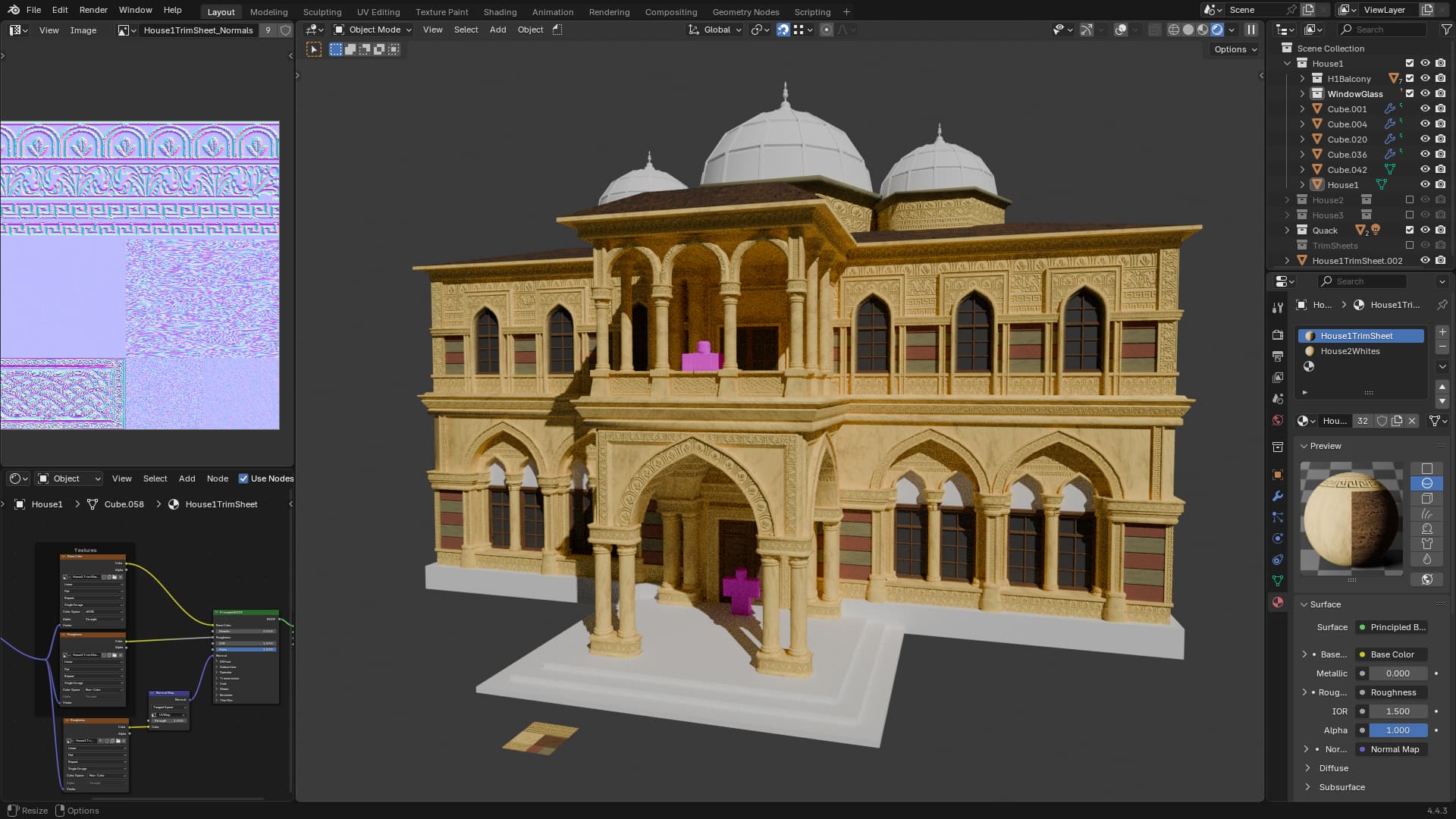
Task: Open the Object Mode dropdown
Action: tap(373, 30)
